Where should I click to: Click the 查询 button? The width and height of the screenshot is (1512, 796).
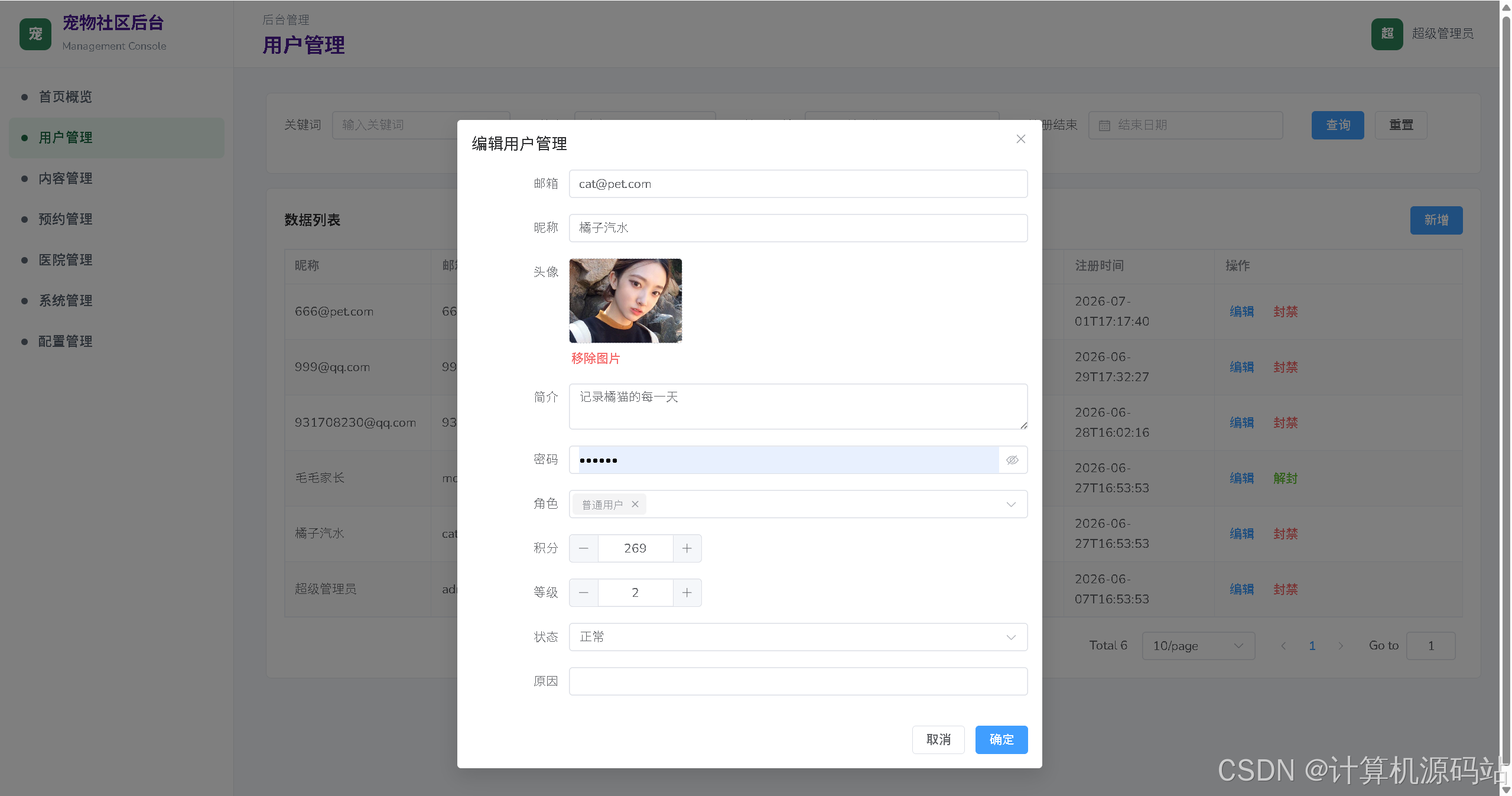coord(1338,125)
